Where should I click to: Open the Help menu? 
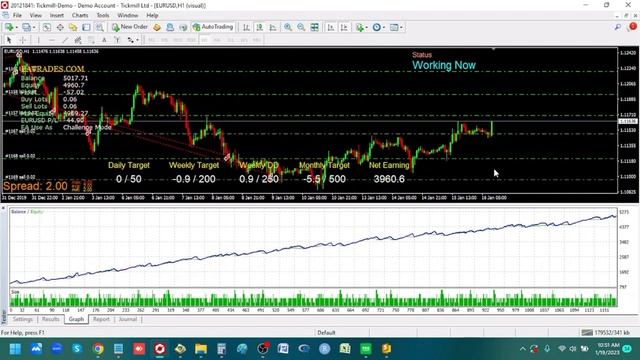click(152, 15)
